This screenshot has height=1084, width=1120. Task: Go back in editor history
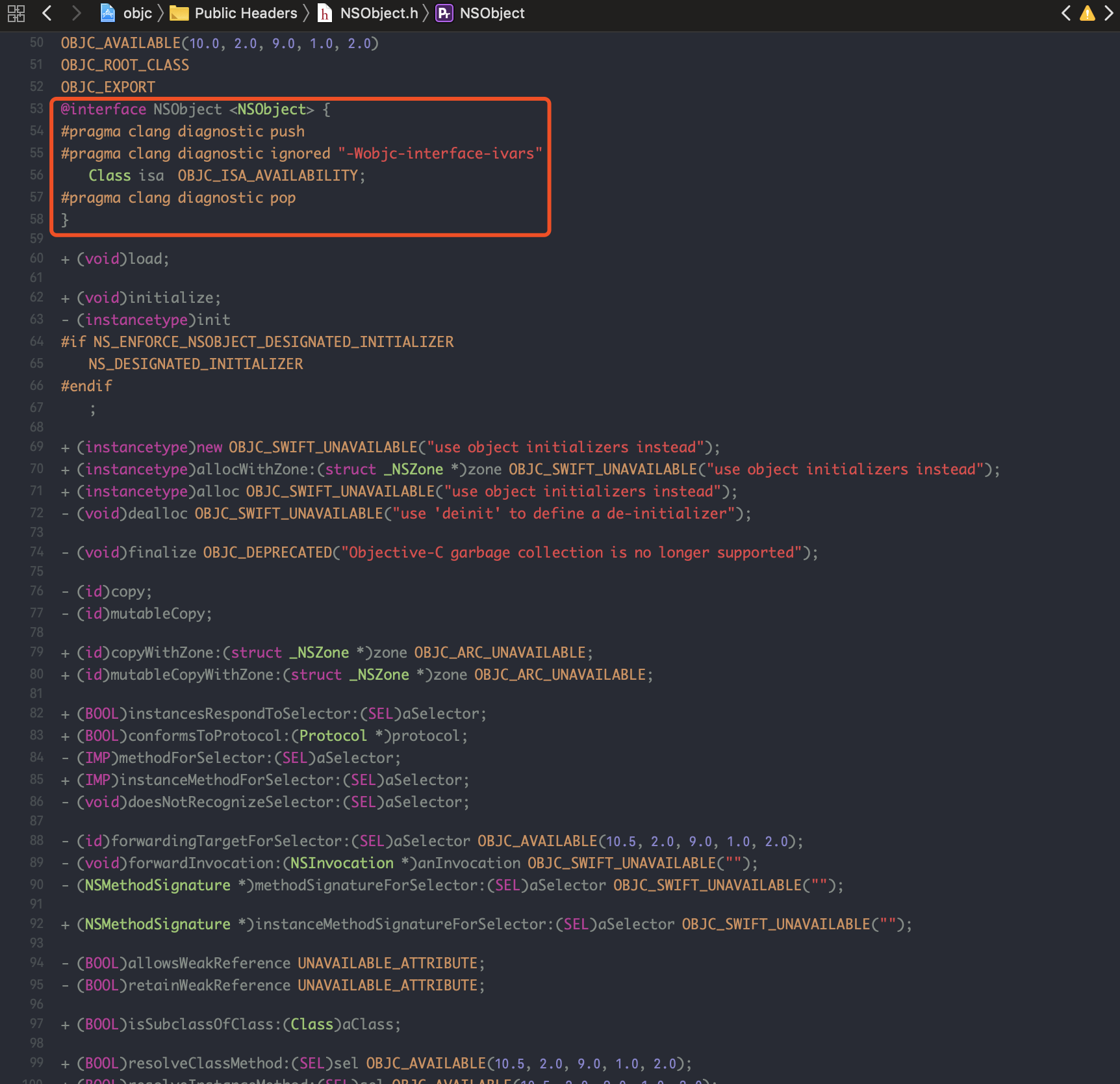coord(47,13)
